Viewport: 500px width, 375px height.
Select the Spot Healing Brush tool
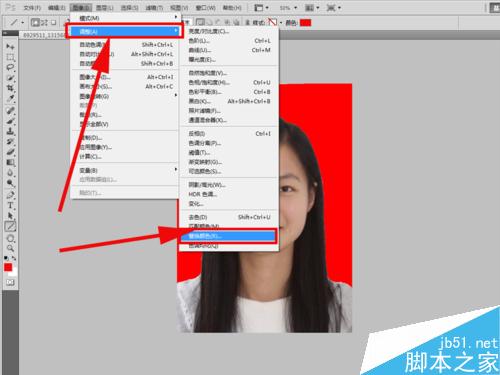coord(10,111)
